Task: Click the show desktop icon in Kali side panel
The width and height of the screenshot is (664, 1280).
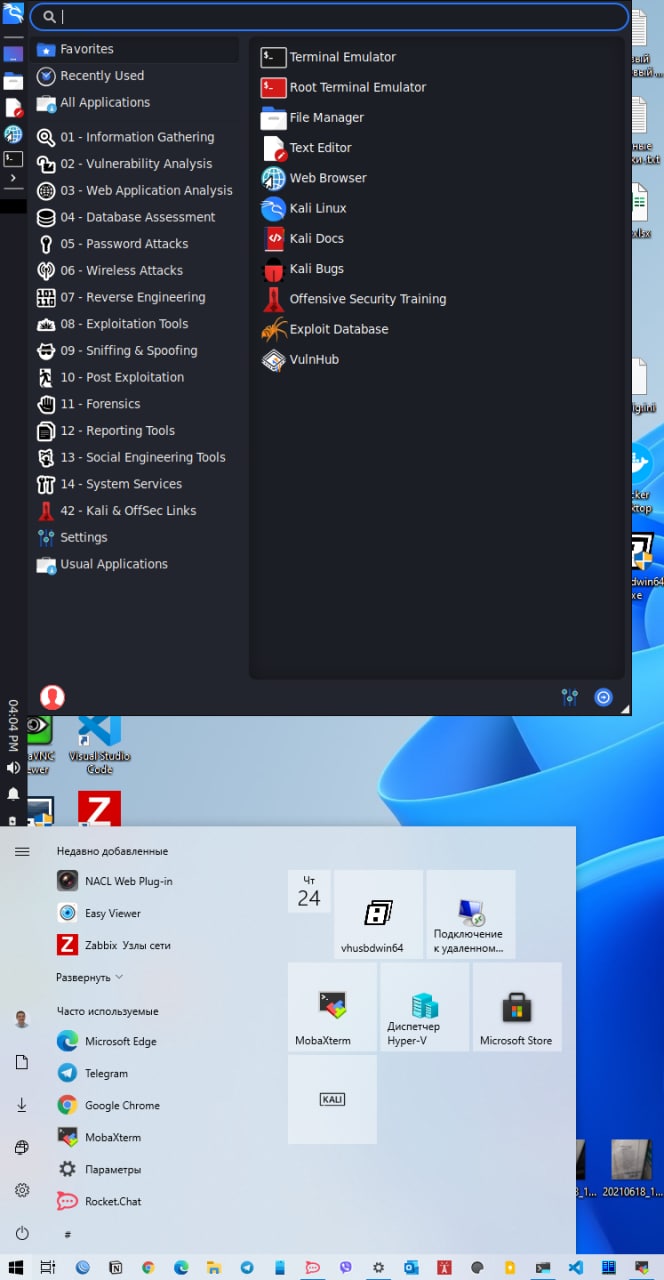Action: (13, 54)
